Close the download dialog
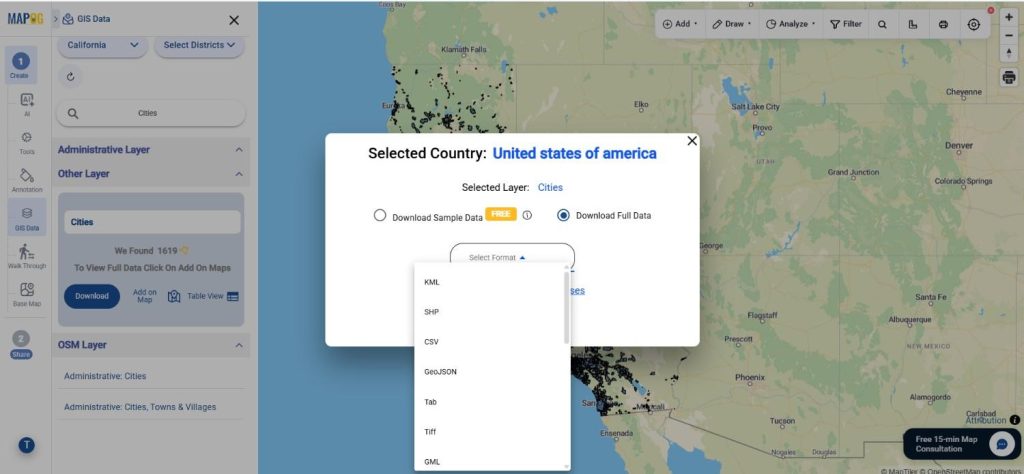The width and height of the screenshot is (1024, 474). (692, 140)
